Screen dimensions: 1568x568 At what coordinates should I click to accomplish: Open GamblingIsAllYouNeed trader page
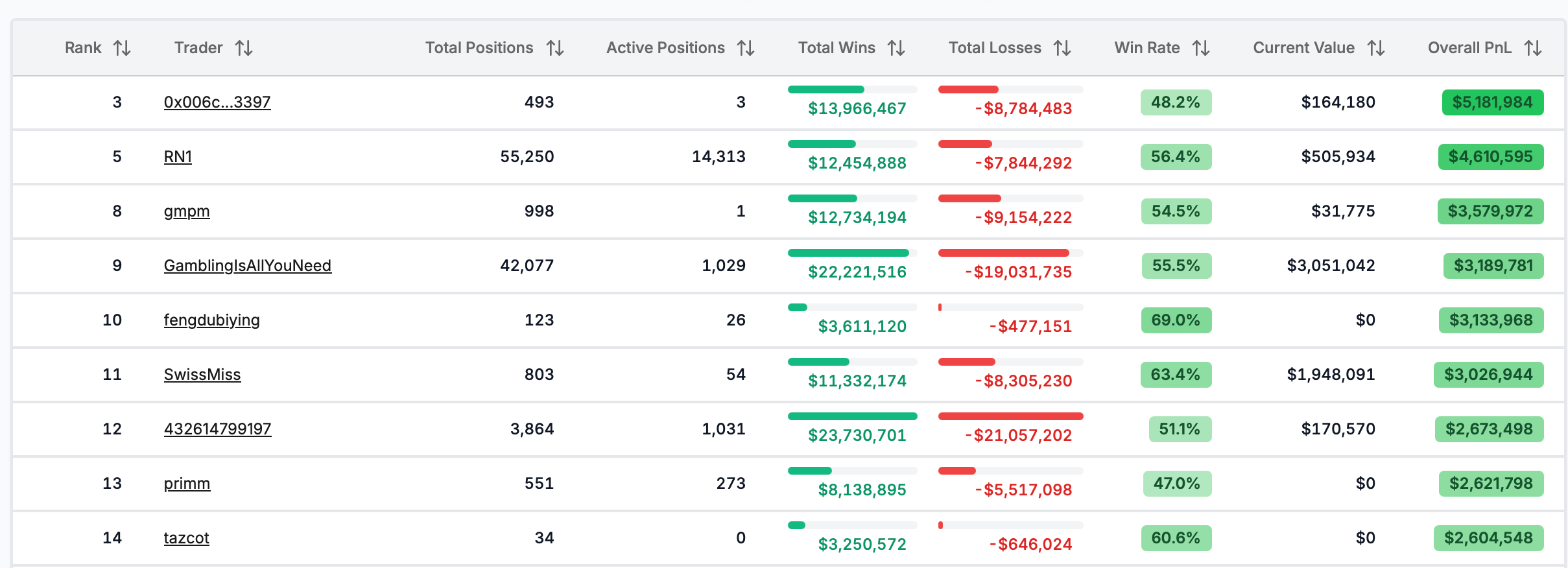pyautogui.click(x=247, y=266)
